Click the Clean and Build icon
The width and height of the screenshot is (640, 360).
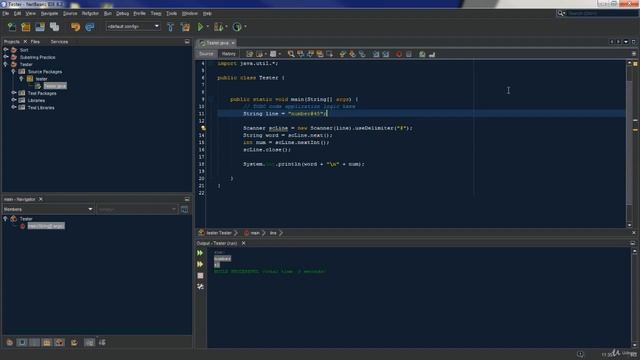(x=185, y=27)
